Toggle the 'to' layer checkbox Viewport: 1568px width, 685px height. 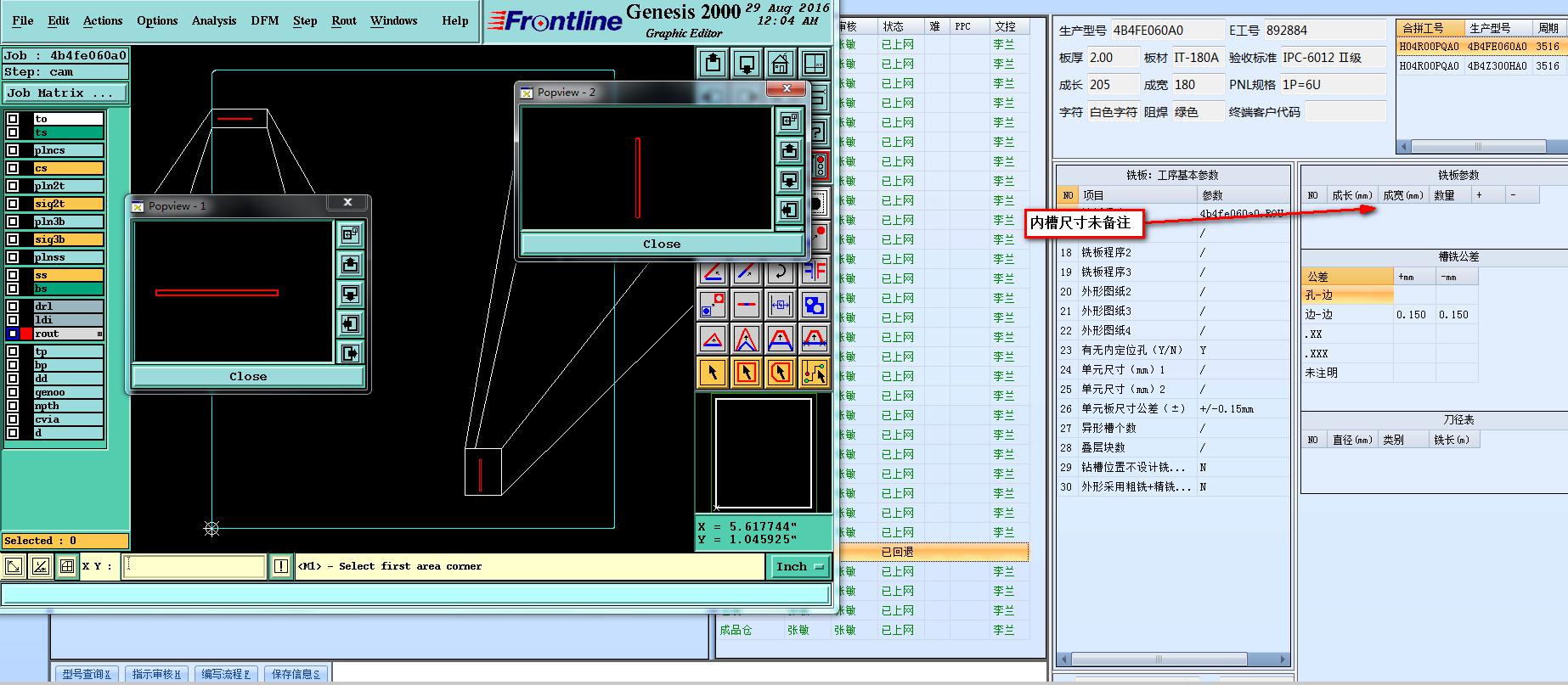point(13,119)
